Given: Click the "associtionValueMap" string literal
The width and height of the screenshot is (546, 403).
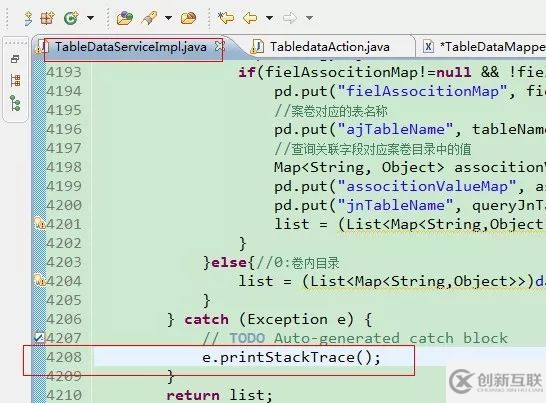Looking at the screenshot, I should (x=427, y=186).
